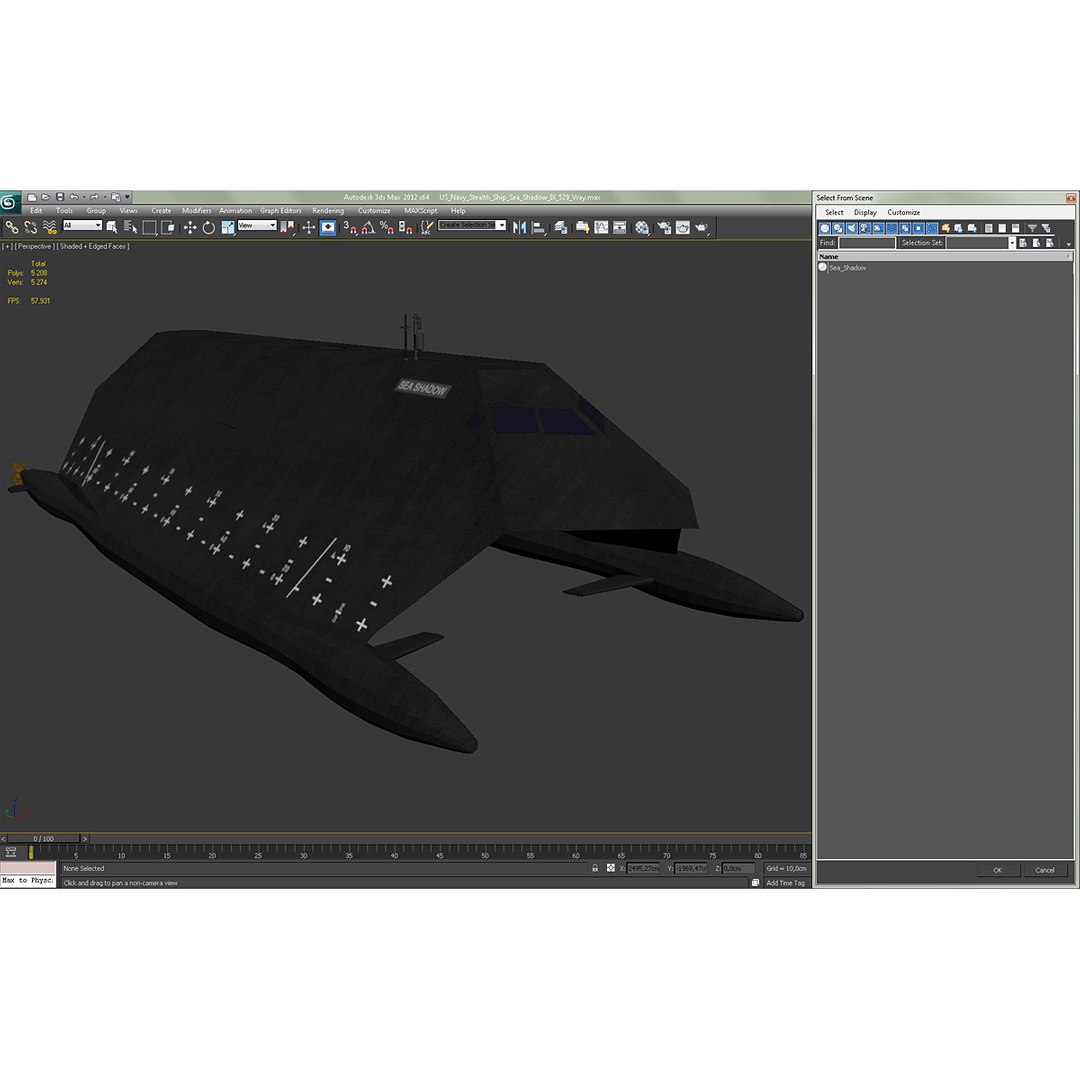
Task: Activate the Select Object tool
Action: pos(112,227)
